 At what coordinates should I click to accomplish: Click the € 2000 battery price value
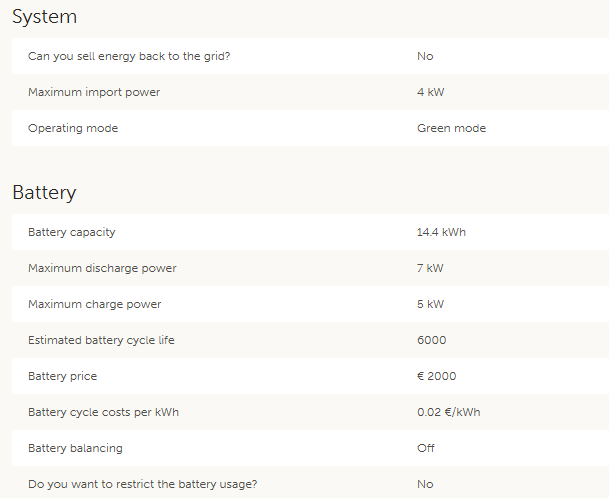tap(436, 376)
